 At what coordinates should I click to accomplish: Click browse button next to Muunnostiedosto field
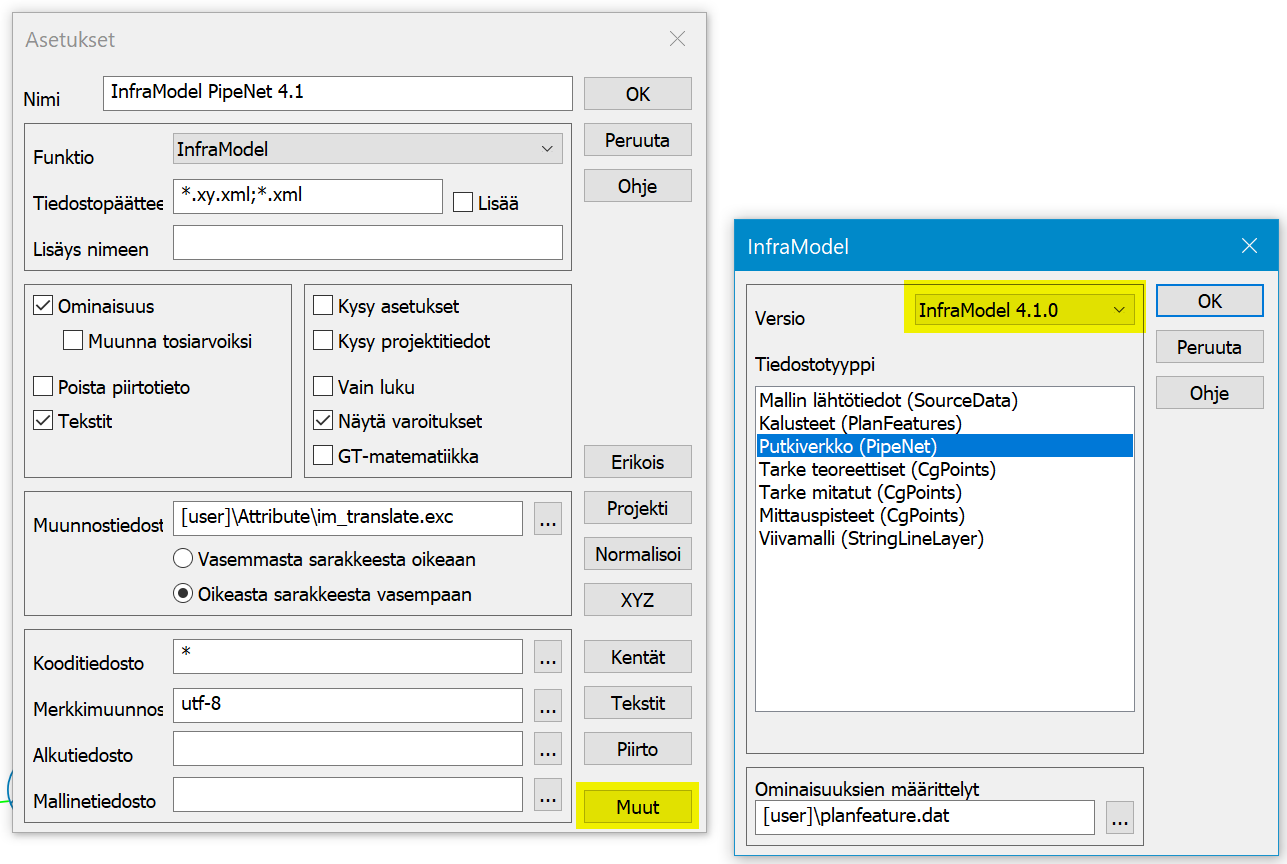pyautogui.click(x=547, y=519)
